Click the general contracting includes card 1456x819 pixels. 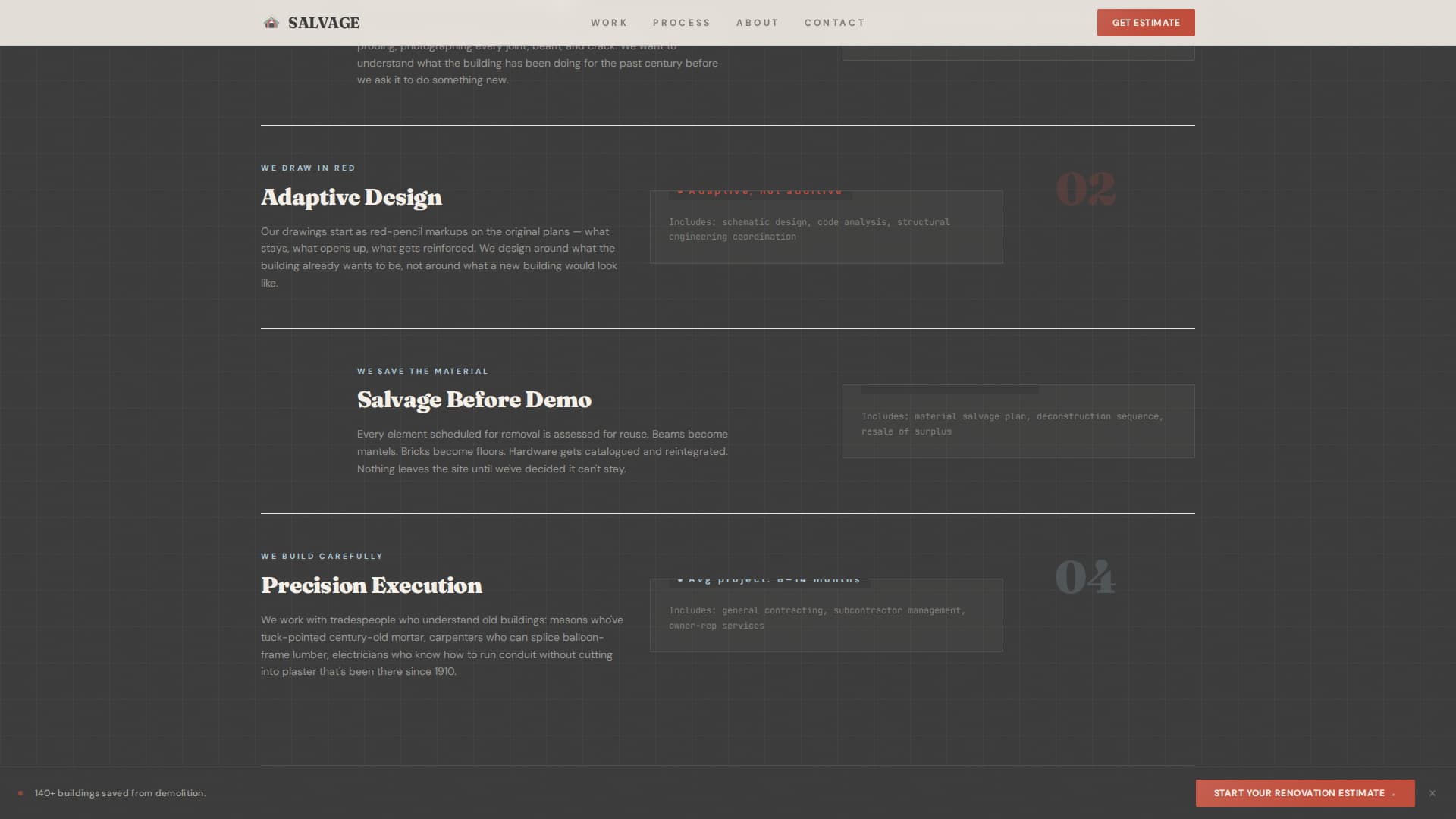point(826,615)
